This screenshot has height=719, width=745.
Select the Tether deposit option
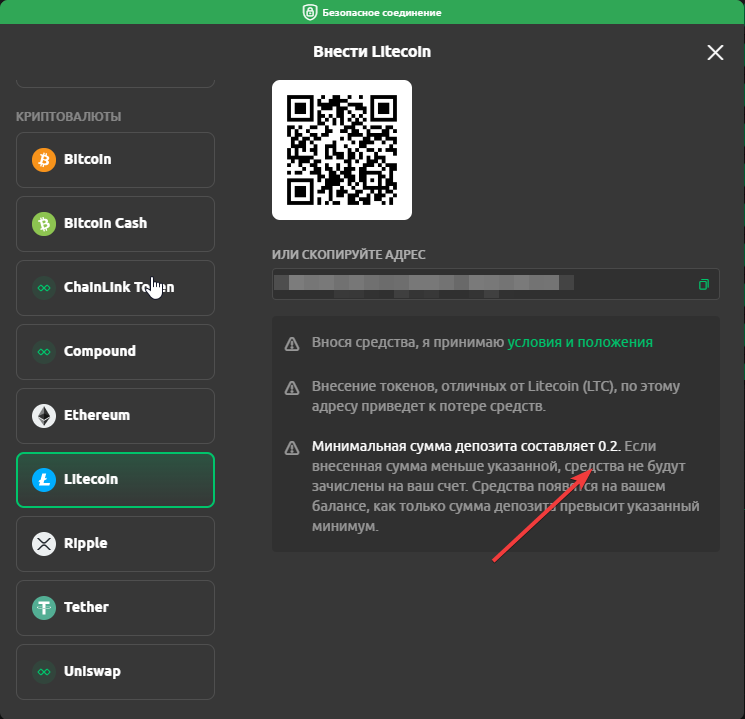pos(116,608)
